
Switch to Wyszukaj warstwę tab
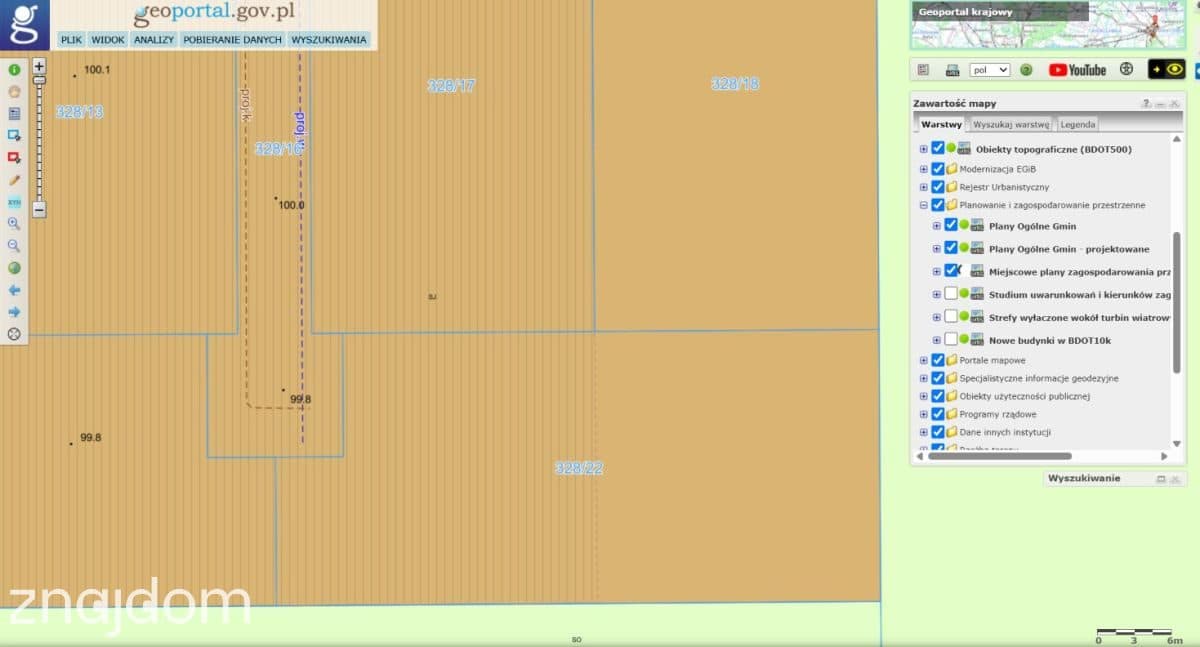[1011, 124]
